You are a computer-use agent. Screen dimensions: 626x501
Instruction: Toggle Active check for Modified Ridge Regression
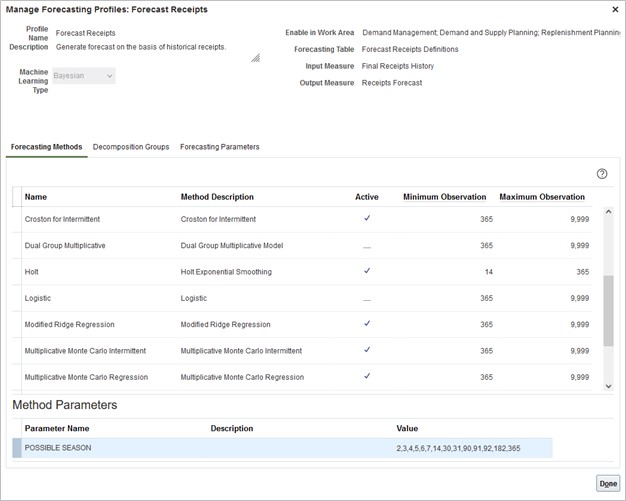point(367,323)
